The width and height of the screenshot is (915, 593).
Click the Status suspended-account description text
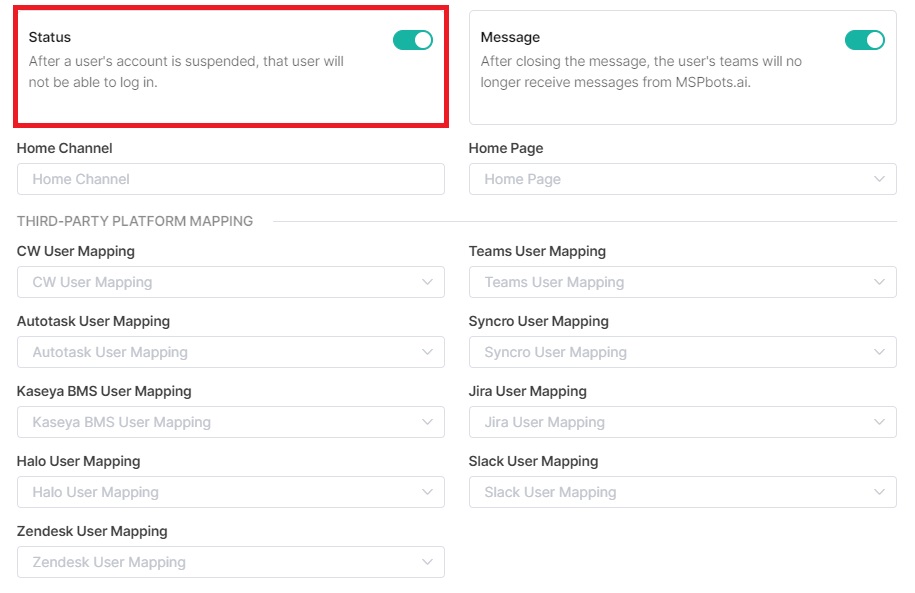coord(185,71)
